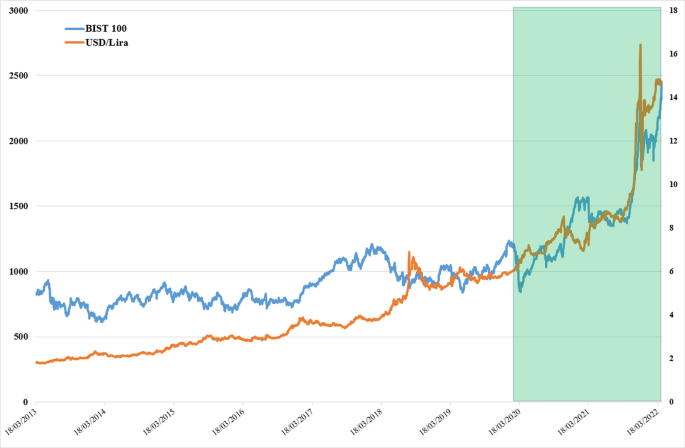Viewport: 685px width, 448px height.
Task: Select the 18/03/2022 date label
Action: coord(642,424)
